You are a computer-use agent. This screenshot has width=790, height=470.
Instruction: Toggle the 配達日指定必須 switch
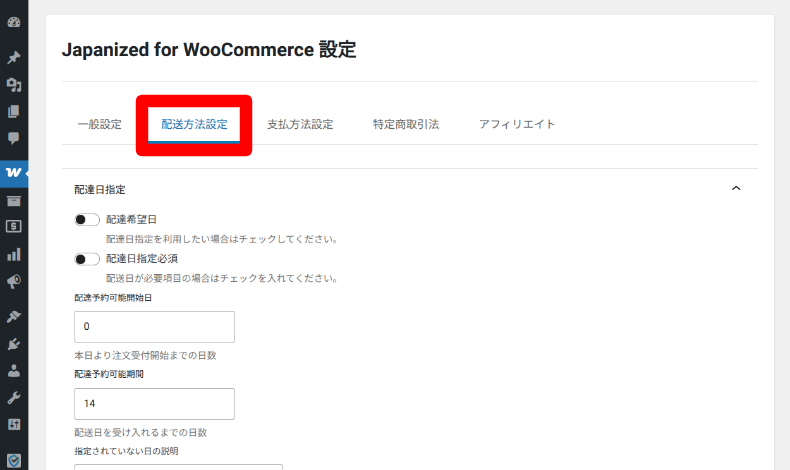(x=87, y=259)
